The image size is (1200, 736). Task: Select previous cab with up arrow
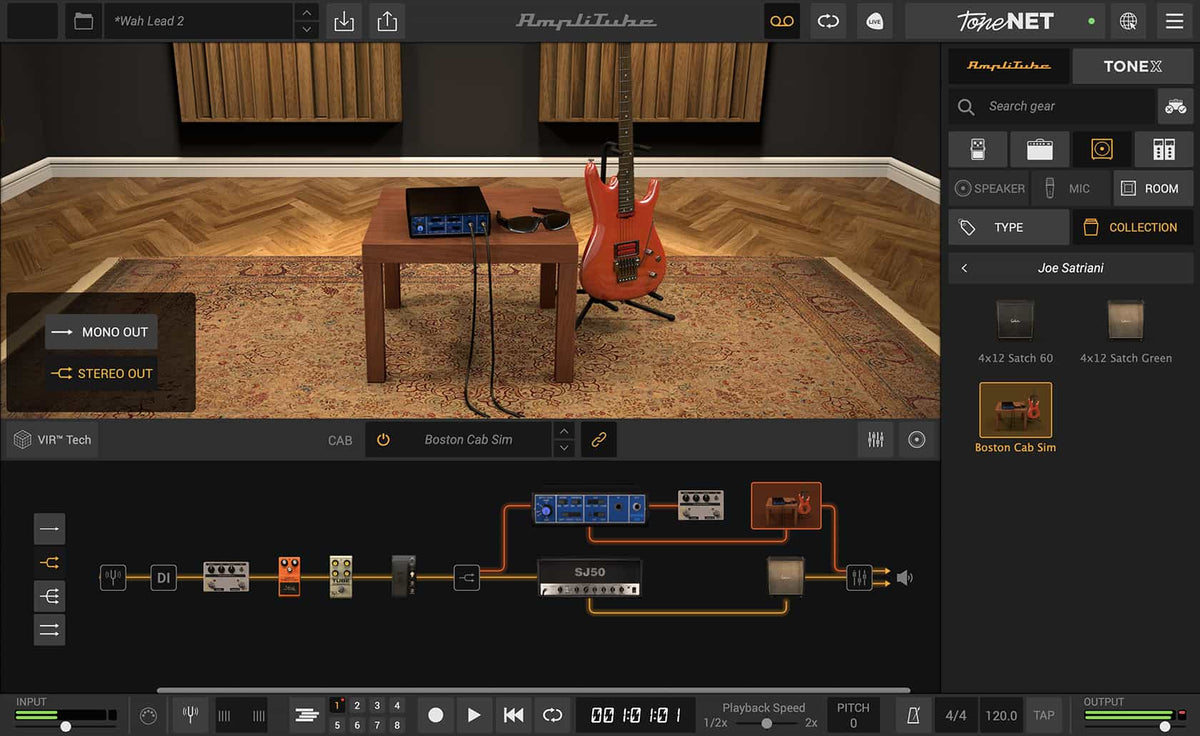pos(564,431)
